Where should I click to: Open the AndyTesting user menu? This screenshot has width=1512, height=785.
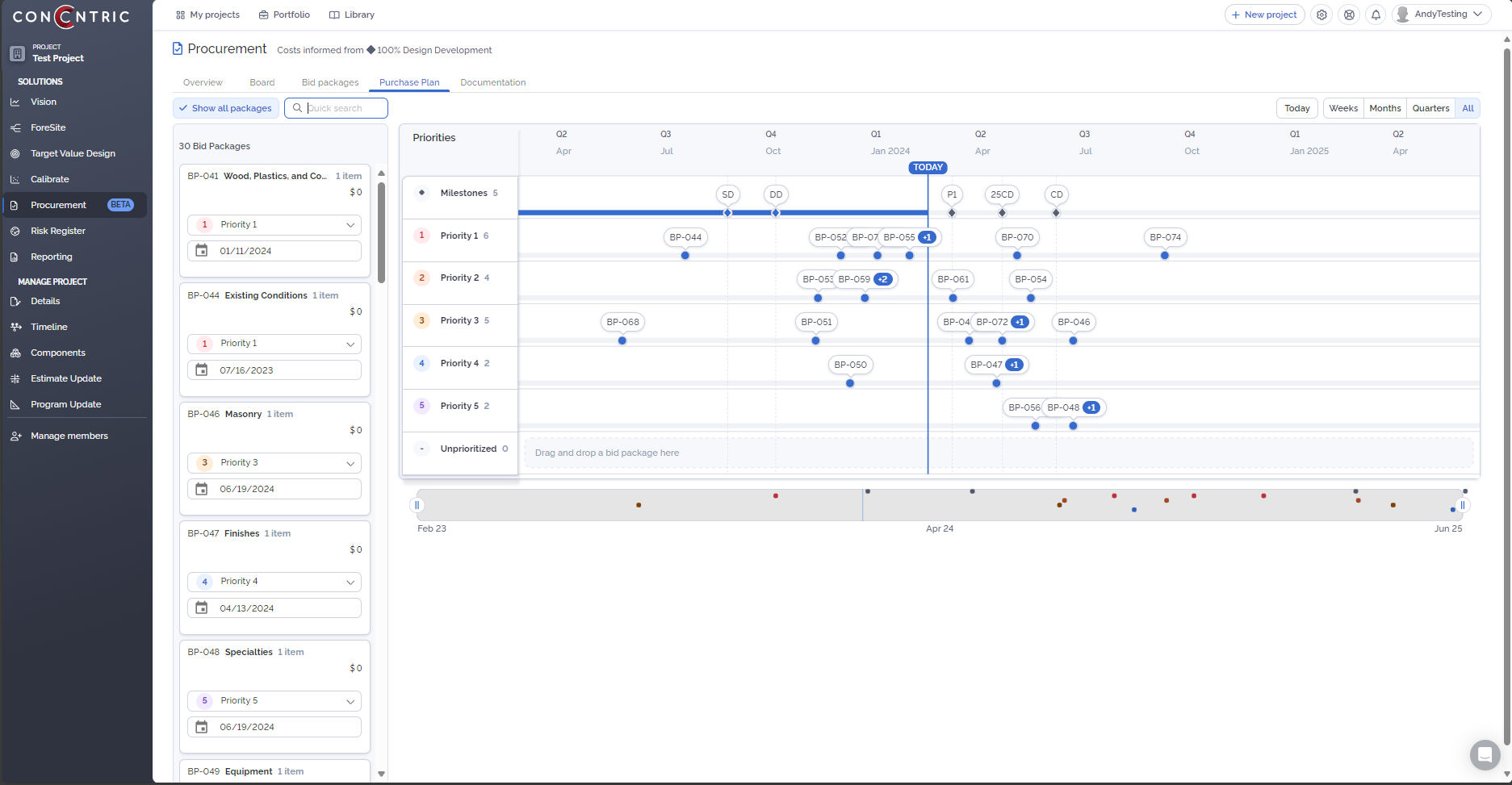(1442, 15)
